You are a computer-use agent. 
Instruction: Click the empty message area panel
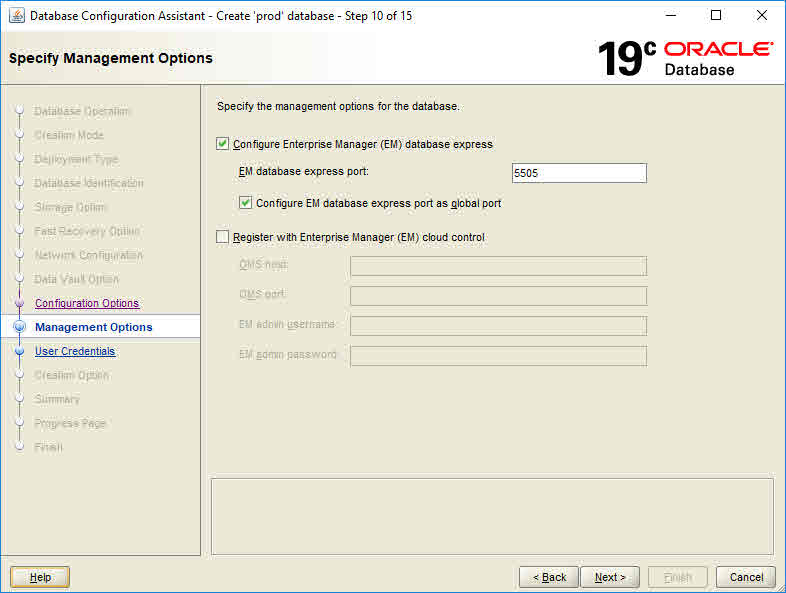(492, 515)
